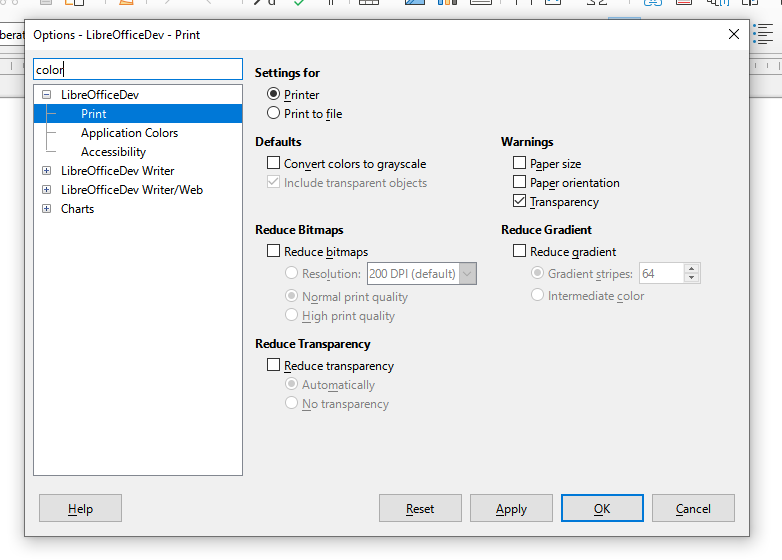Uncheck the Transparency warning checkbox

pos(519,200)
